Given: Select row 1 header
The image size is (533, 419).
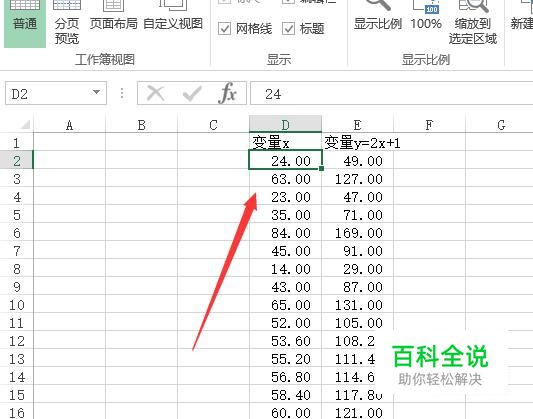Looking at the screenshot, I should tap(16, 142).
